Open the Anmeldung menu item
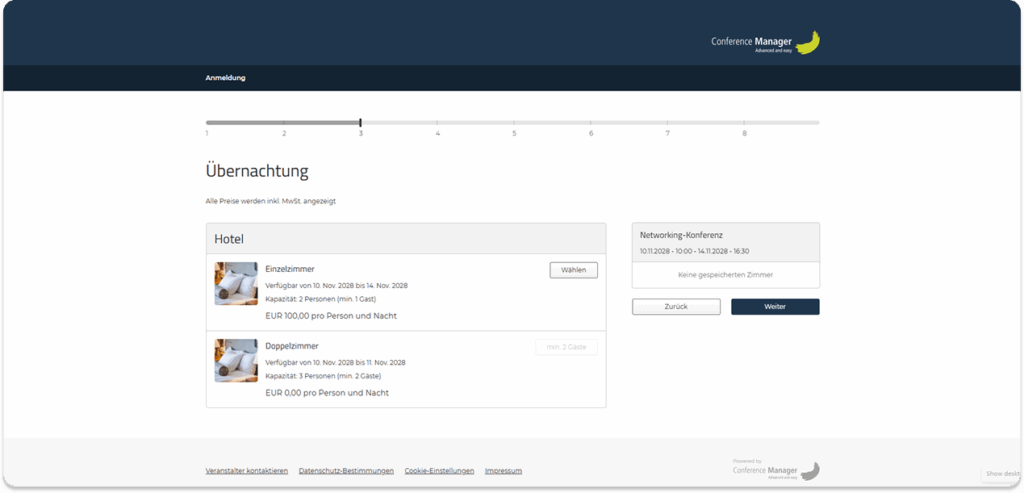Image resolution: width=1024 pixels, height=493 pixels. (x=225, y=78)
